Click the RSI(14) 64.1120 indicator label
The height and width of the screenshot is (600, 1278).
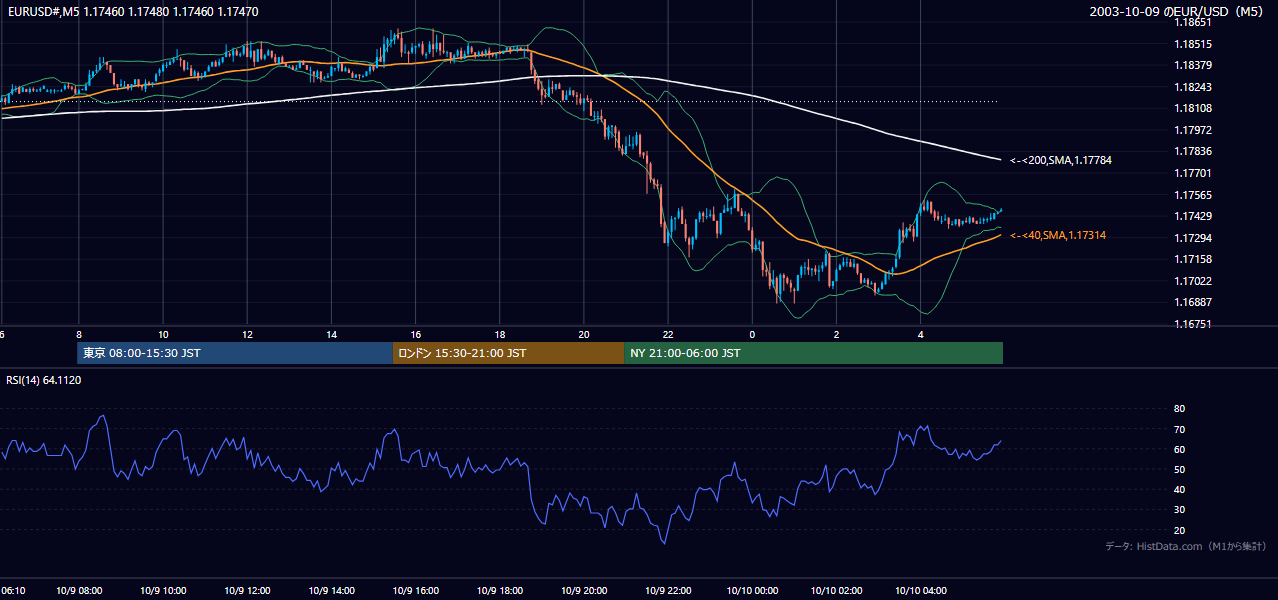coord(44,380)
